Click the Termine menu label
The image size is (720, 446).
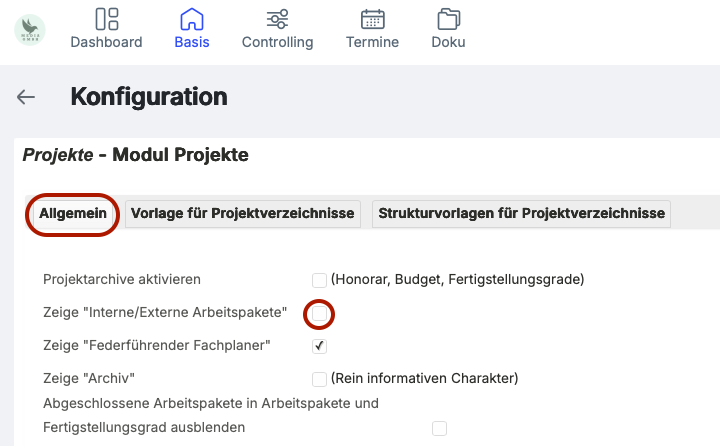point(372,42)
